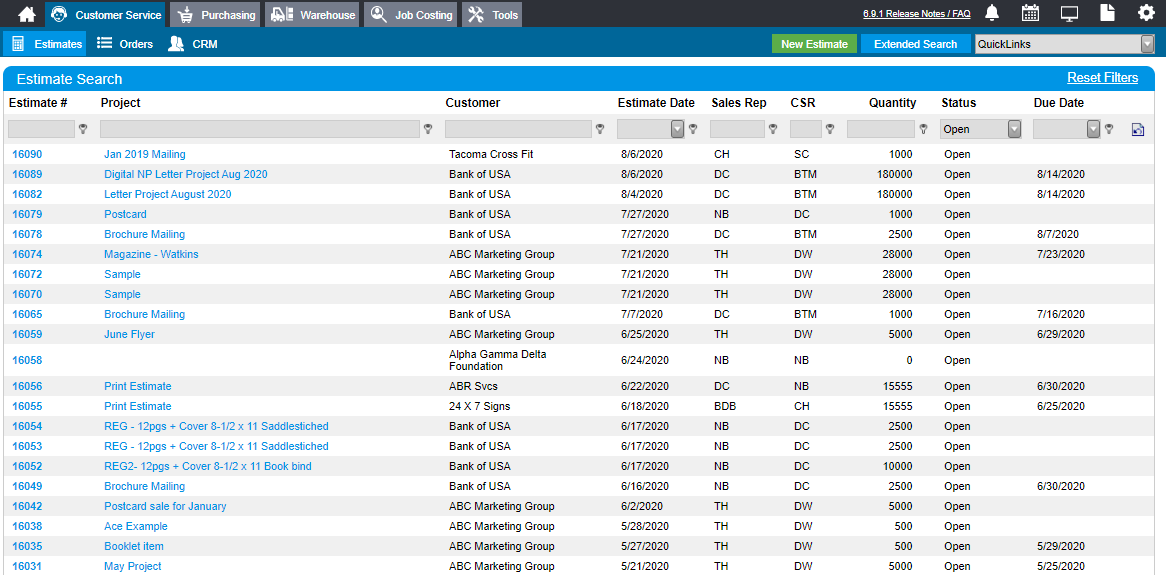Click the CSR column filter icon
Image resolution: width=1166 pixels, height=575 pixels.
[830, 129]
